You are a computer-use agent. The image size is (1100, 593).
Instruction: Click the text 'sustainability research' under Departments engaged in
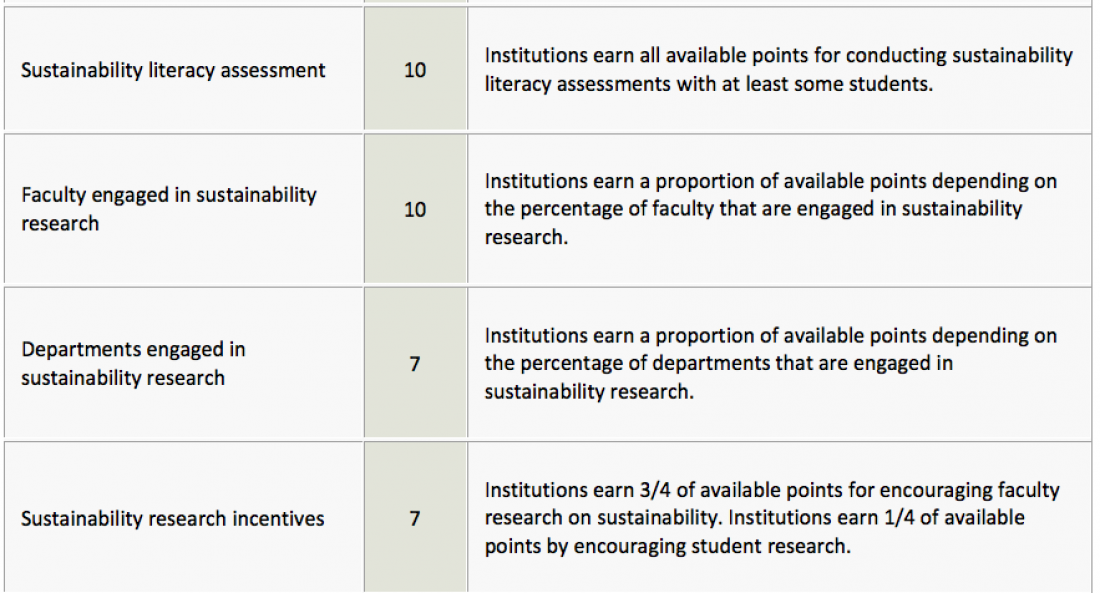coord(123,378)
